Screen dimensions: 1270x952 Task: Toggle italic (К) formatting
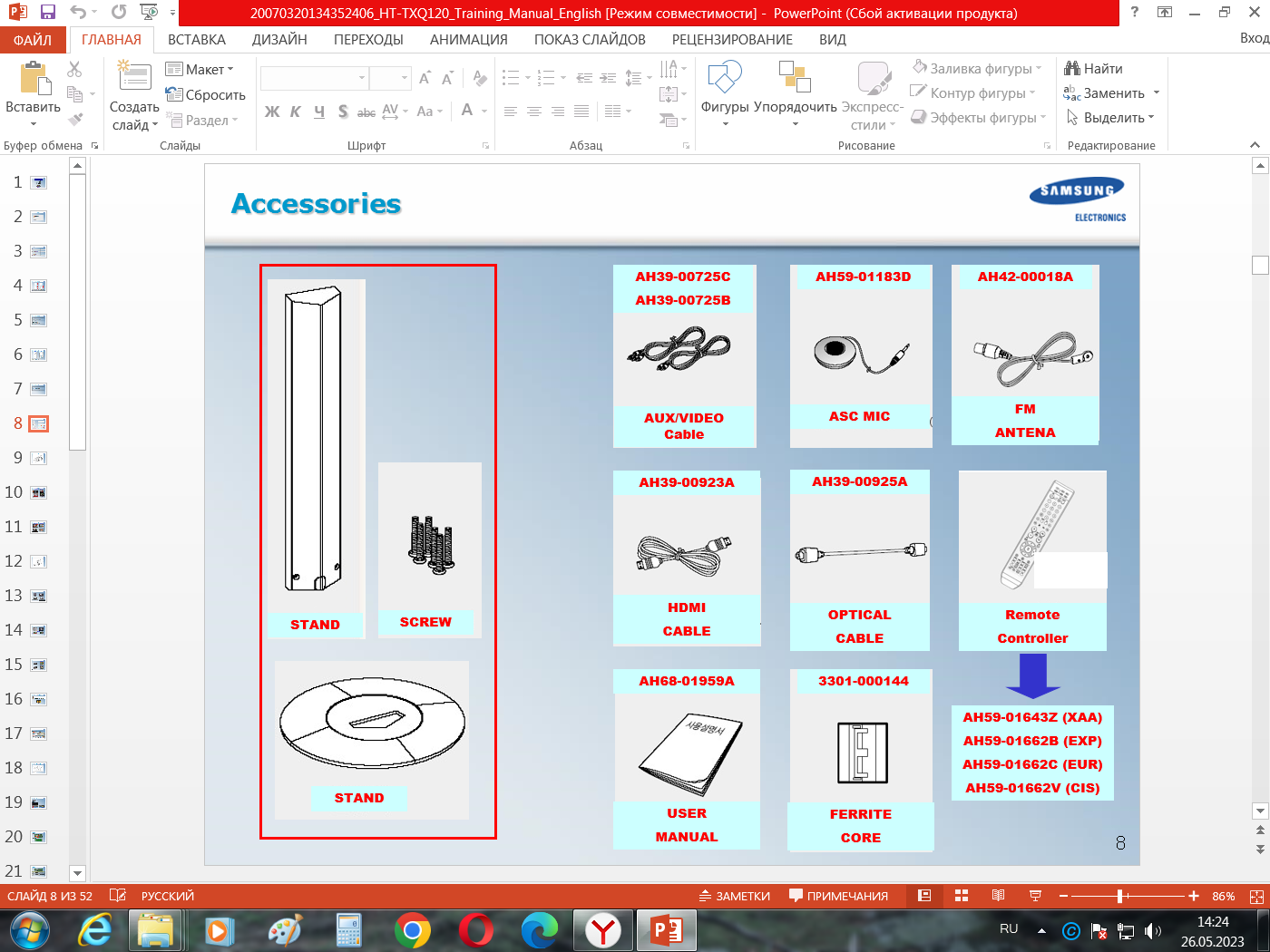[296, 112]
